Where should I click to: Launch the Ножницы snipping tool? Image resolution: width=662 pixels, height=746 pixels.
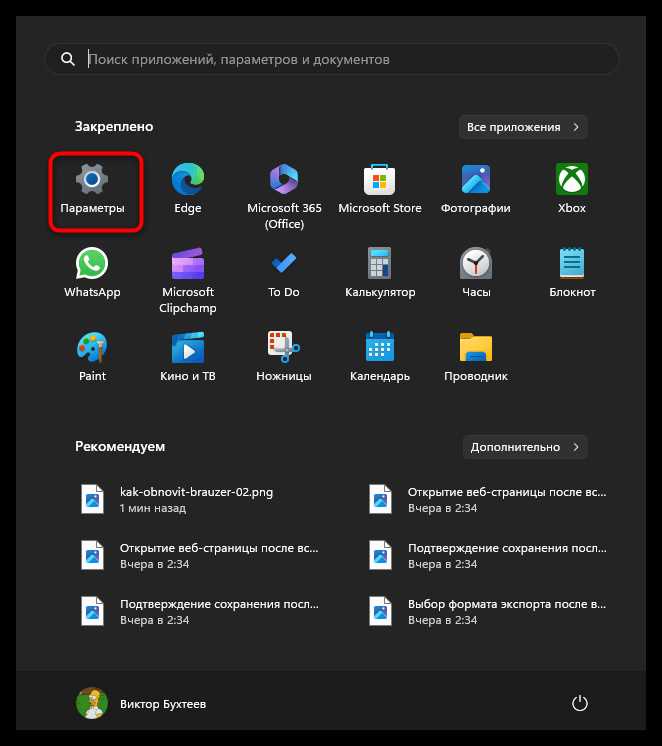pyautogui.click(x=284, y=357)
